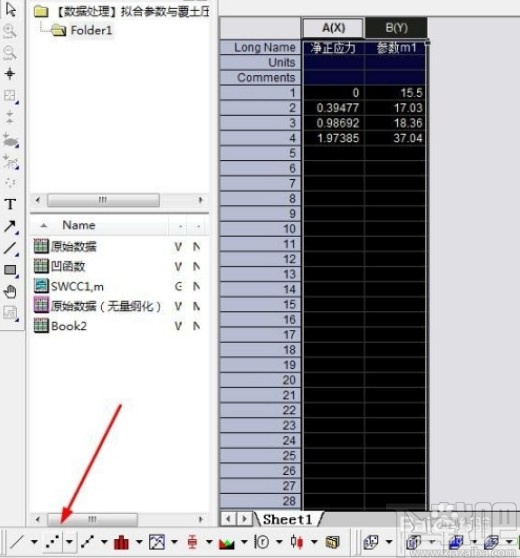The image size is (520, 558).
Task: Select the B(Y) column header
Action: [x=396, y=28]
